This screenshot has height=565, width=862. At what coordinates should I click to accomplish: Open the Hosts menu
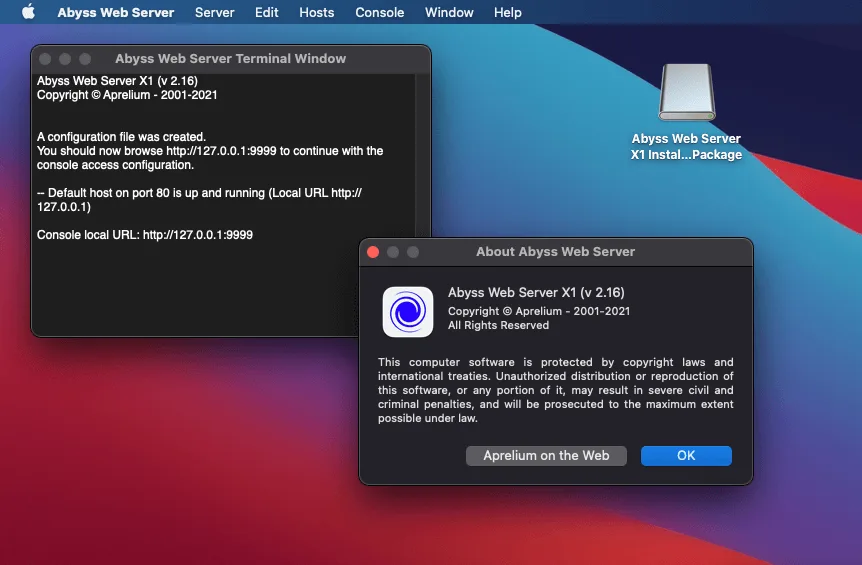point(317,12)
